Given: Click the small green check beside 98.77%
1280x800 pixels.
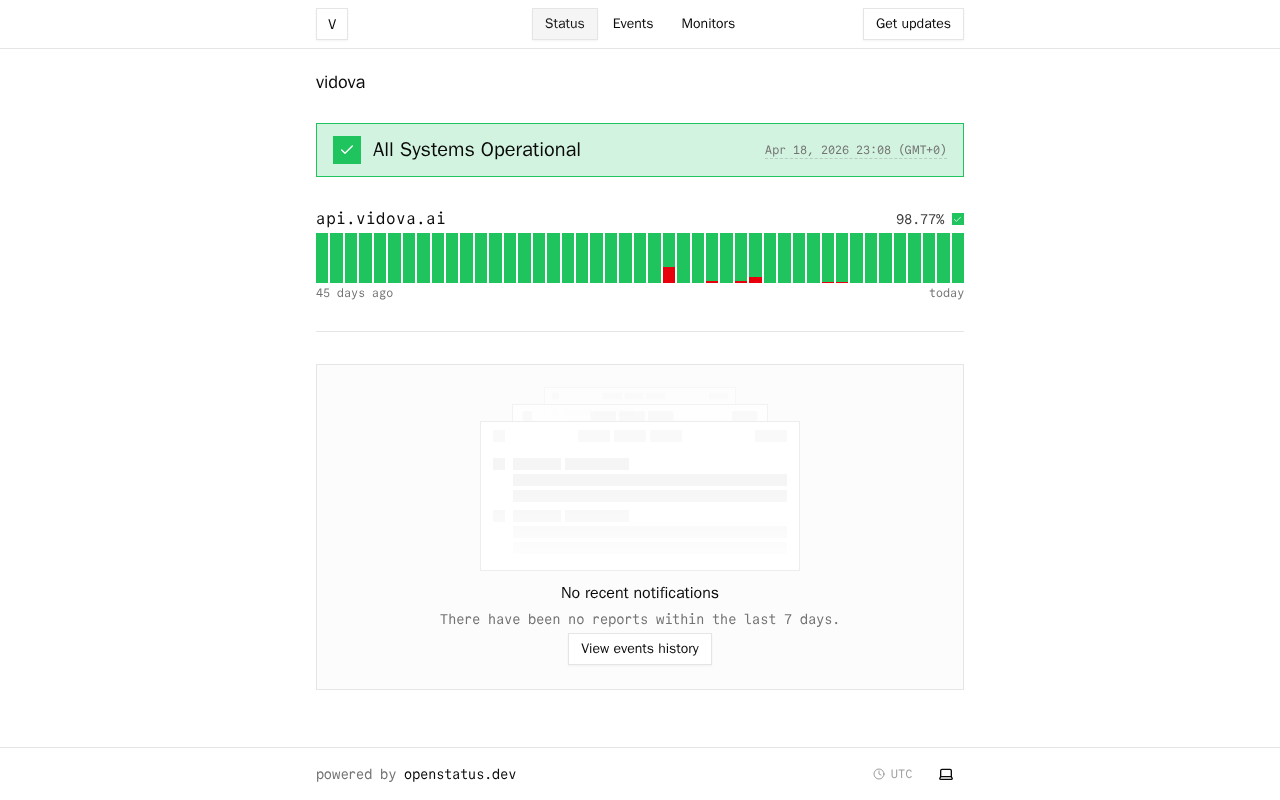Looking at the screenshot, I should (958, 219).
